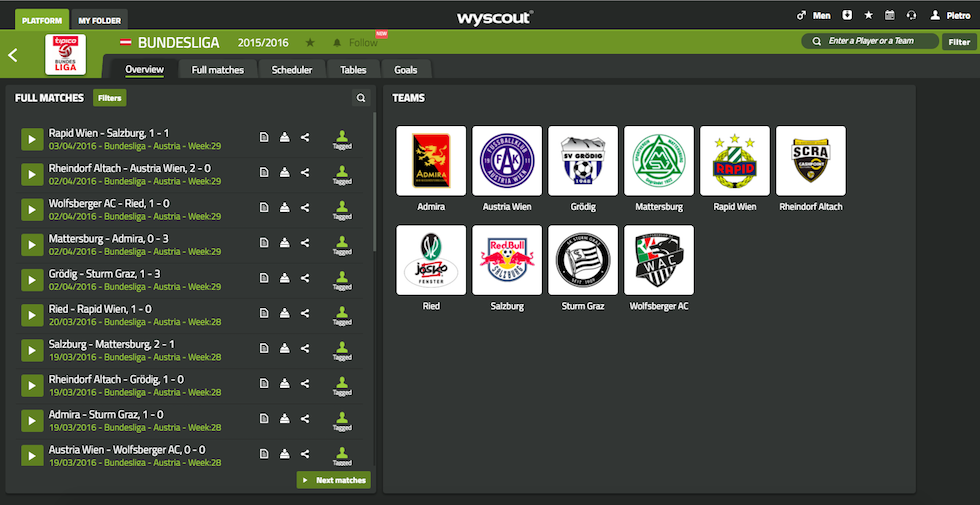Image resolution: width=980 pixels, height=505 pixels.
Task: Open the Men gender selector
Action: pyautogui.click(x=814, y=15)
